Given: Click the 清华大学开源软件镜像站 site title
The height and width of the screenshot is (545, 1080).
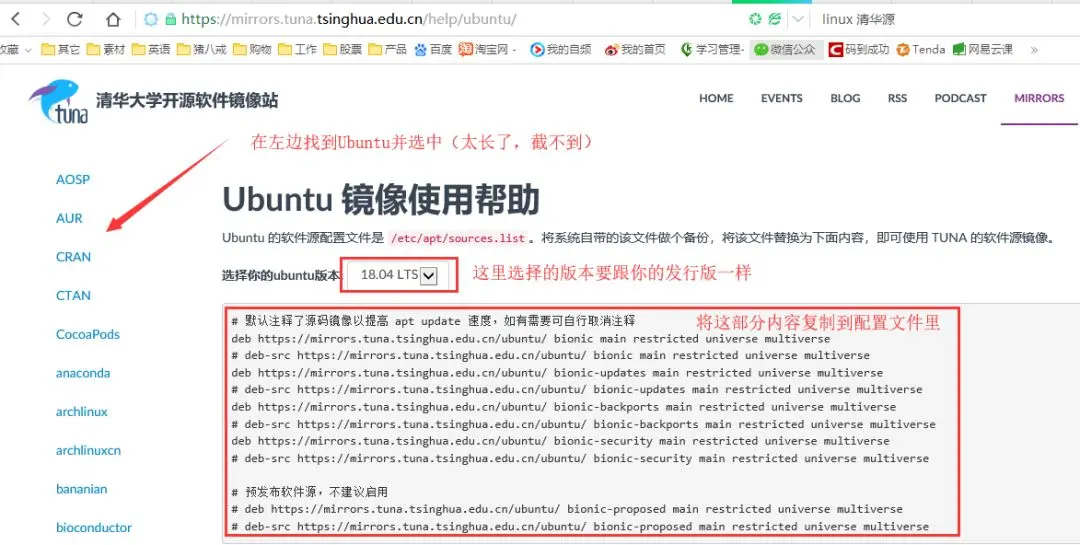Looking at the screenshot, I should pyautogui.click(x=187, y=101).
